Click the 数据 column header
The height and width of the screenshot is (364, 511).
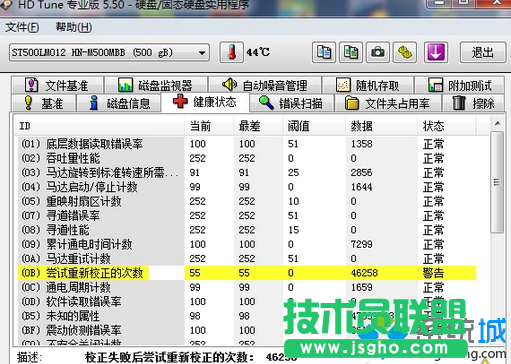click(x=381, y=126)
